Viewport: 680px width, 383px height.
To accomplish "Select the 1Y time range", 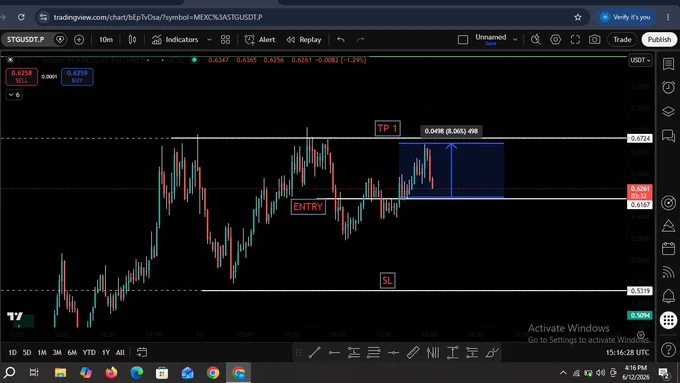I will (x=106, y=352).
